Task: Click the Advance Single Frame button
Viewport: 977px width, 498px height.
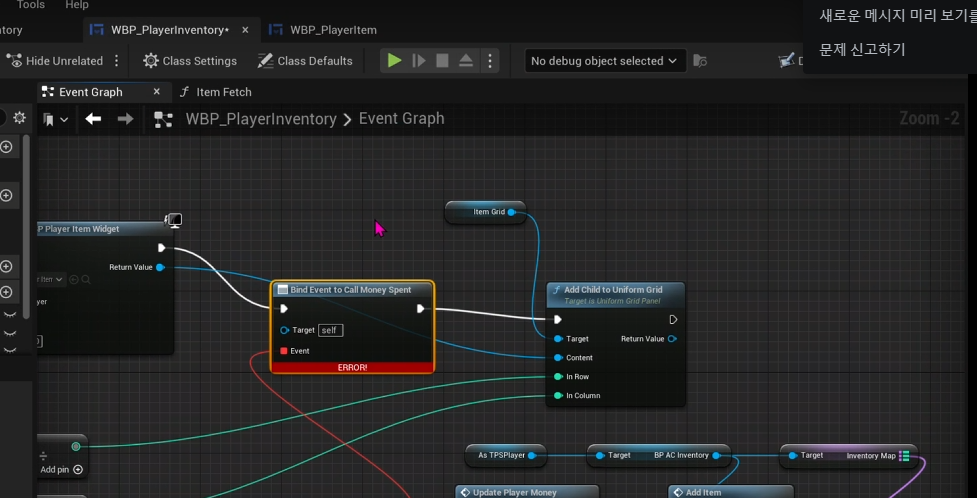Action: [x=419, y=61]
